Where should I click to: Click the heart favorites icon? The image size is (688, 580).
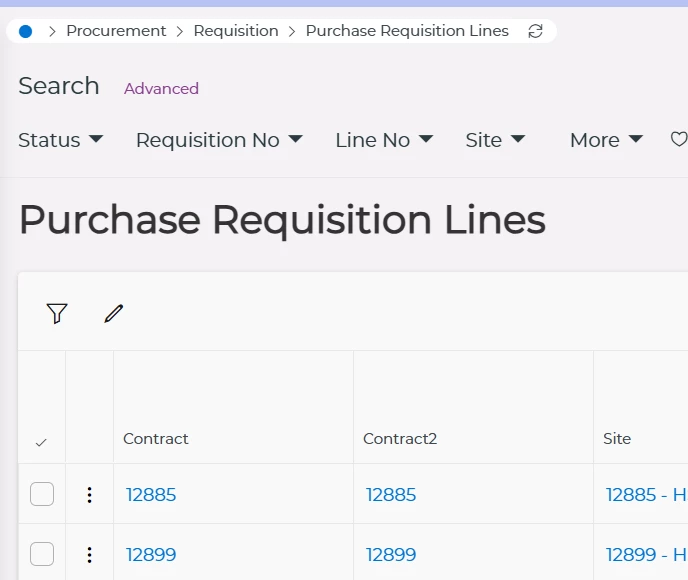678,140
